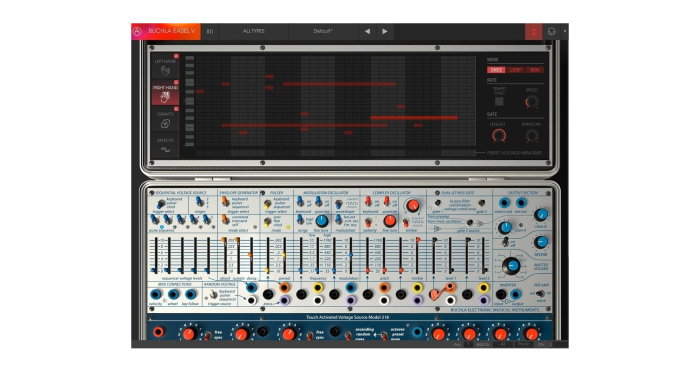
Task: Expand the top-right toolbar dropdown arrow
Action: click(564, 31)
